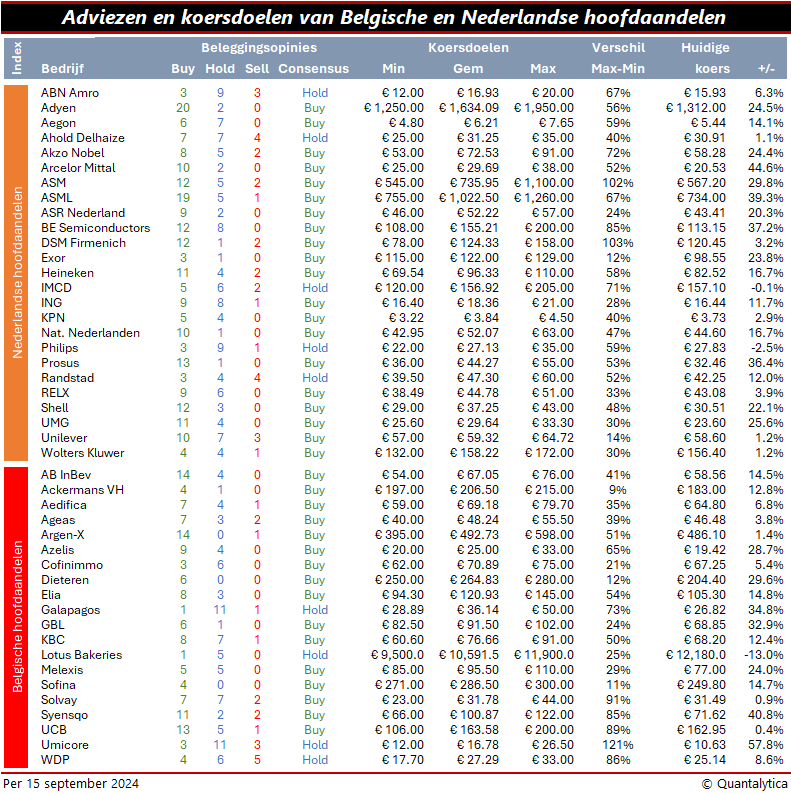Click Shell Buy consensus
This screenshot has width=791, height=793.
315,408
